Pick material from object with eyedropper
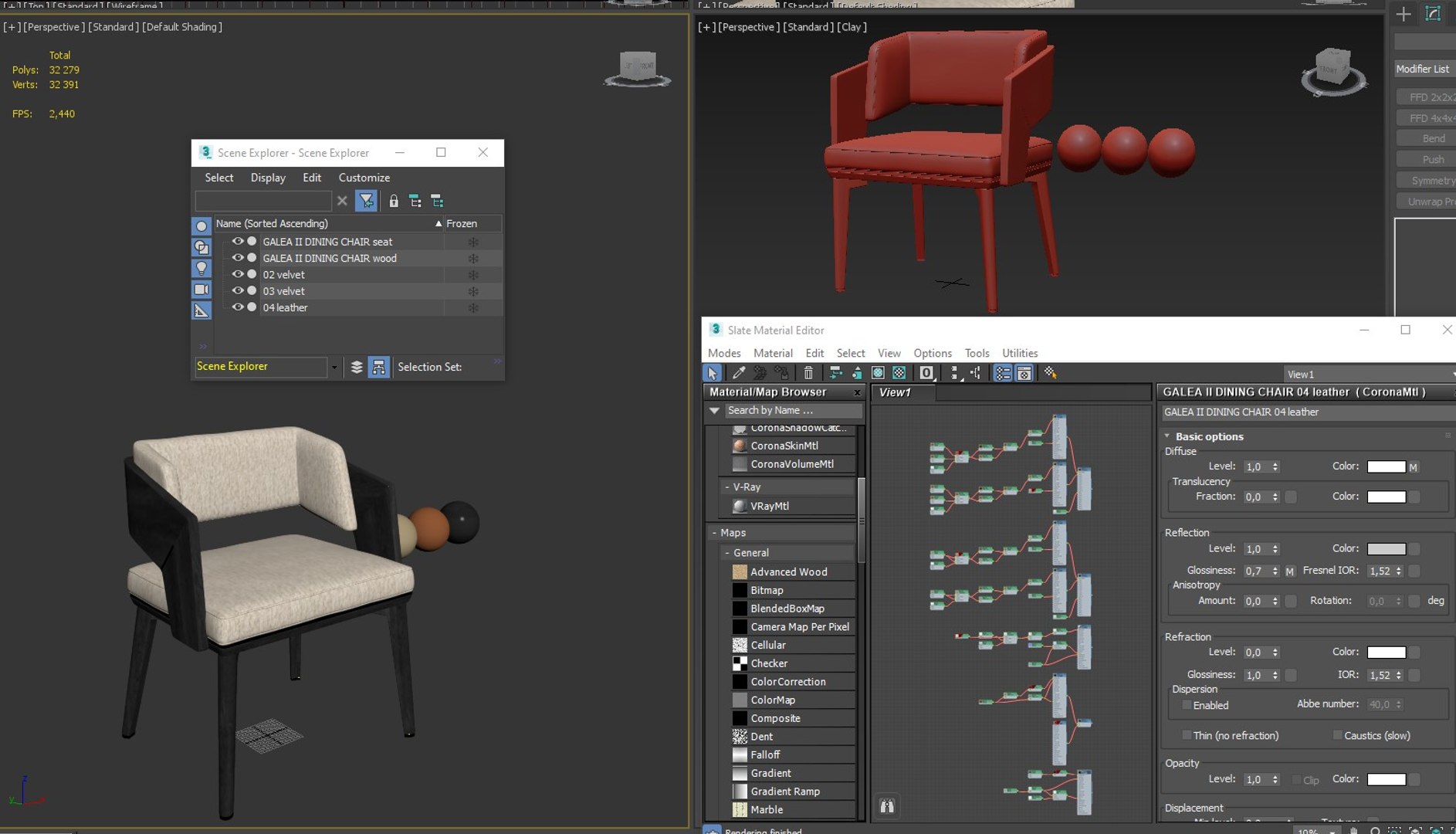Viewport: 1456px width, 834px height. [739, 373]
